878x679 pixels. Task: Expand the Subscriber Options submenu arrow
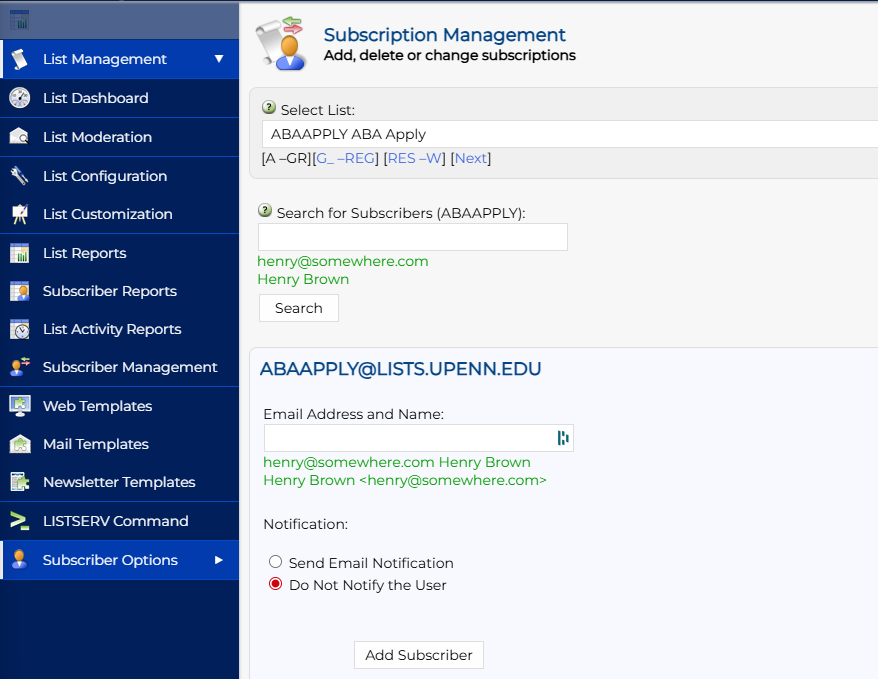coord(219,560)
